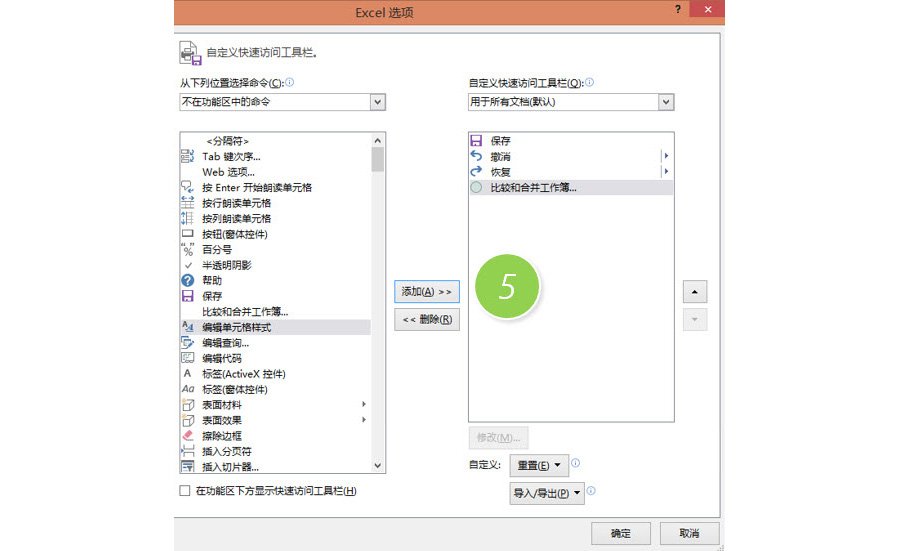Select the 半透明阴影 list entry text
Viewport: 900px width, 551px height.
click(x=227, y=265)
